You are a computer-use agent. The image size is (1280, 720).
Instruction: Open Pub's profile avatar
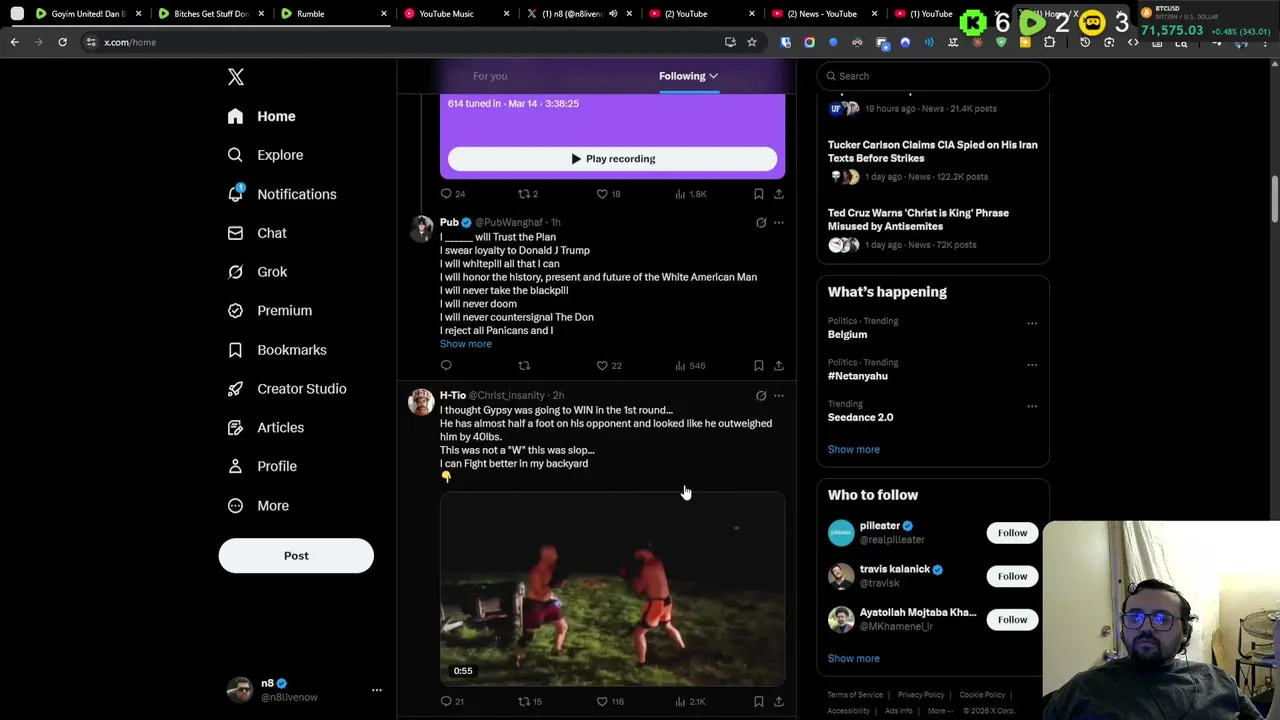(421, 229)
